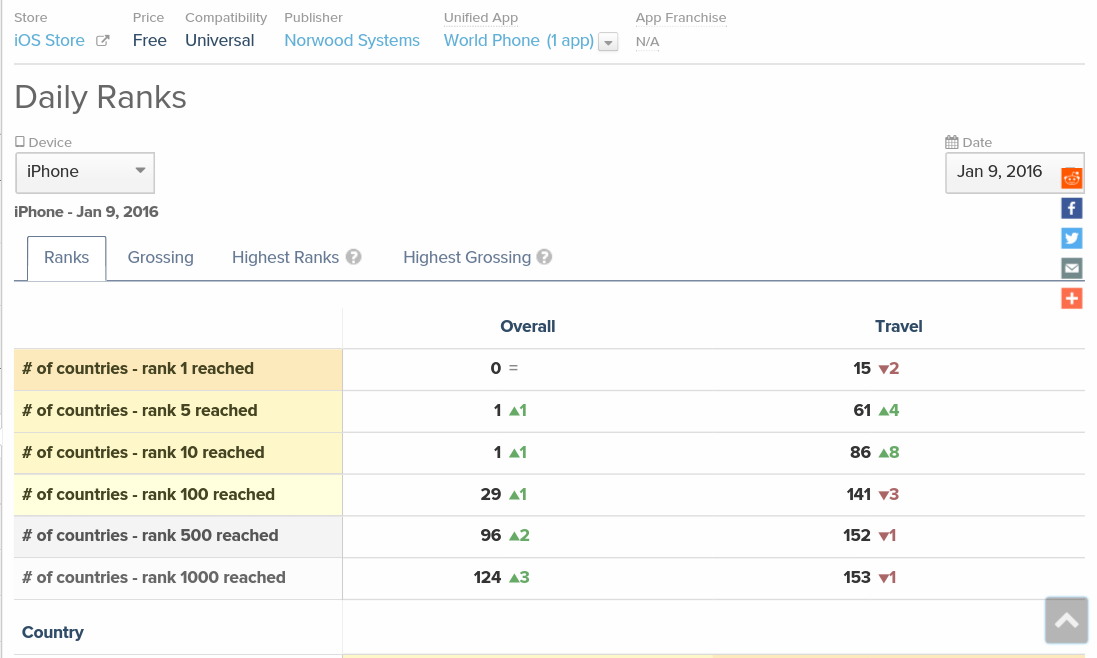This screenshot has height=658, width=1097.
Task: Open the Highest Ranks tab
Action: 285,257
